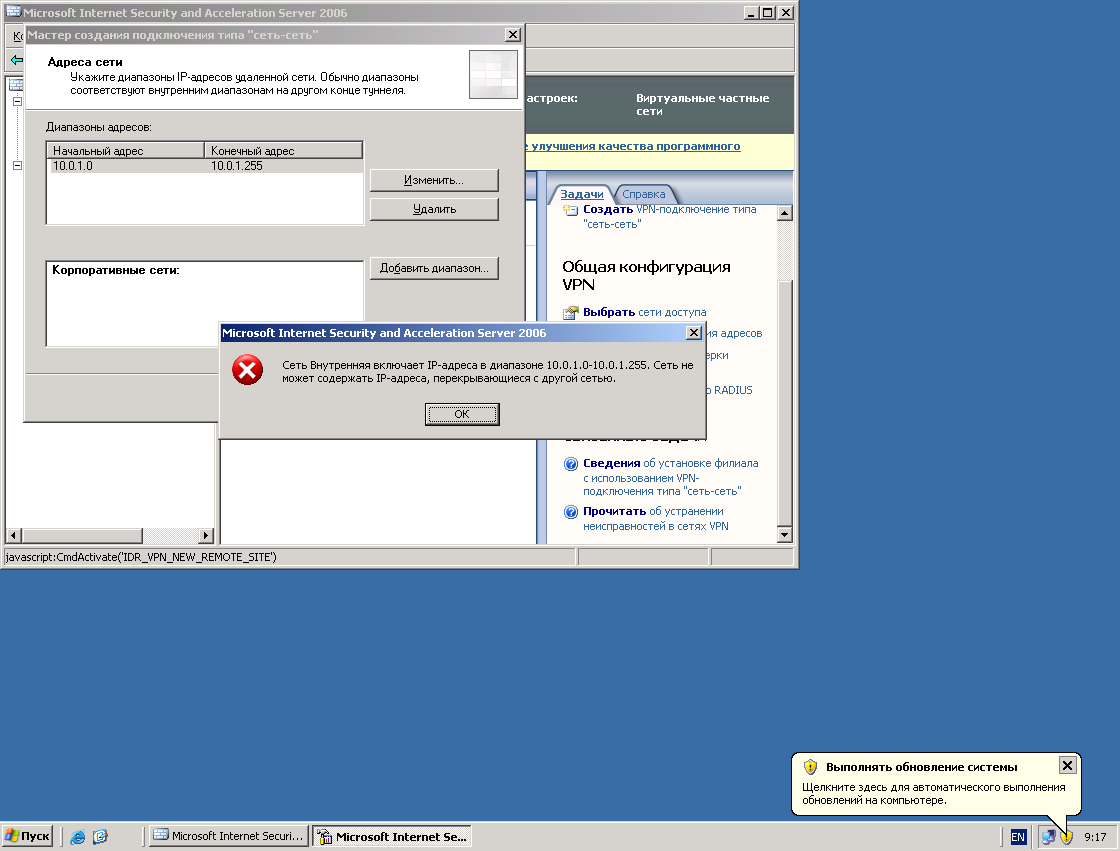Switch to Microsoft Internet Securi... taskbar button
The width and height of the screenshot is (1120, 851).
229,836
